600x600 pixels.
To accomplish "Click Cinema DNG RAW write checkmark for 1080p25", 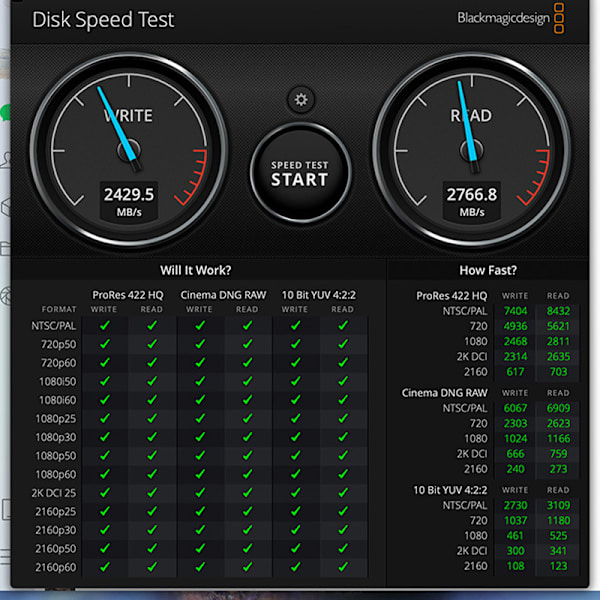I will point(200,418).
